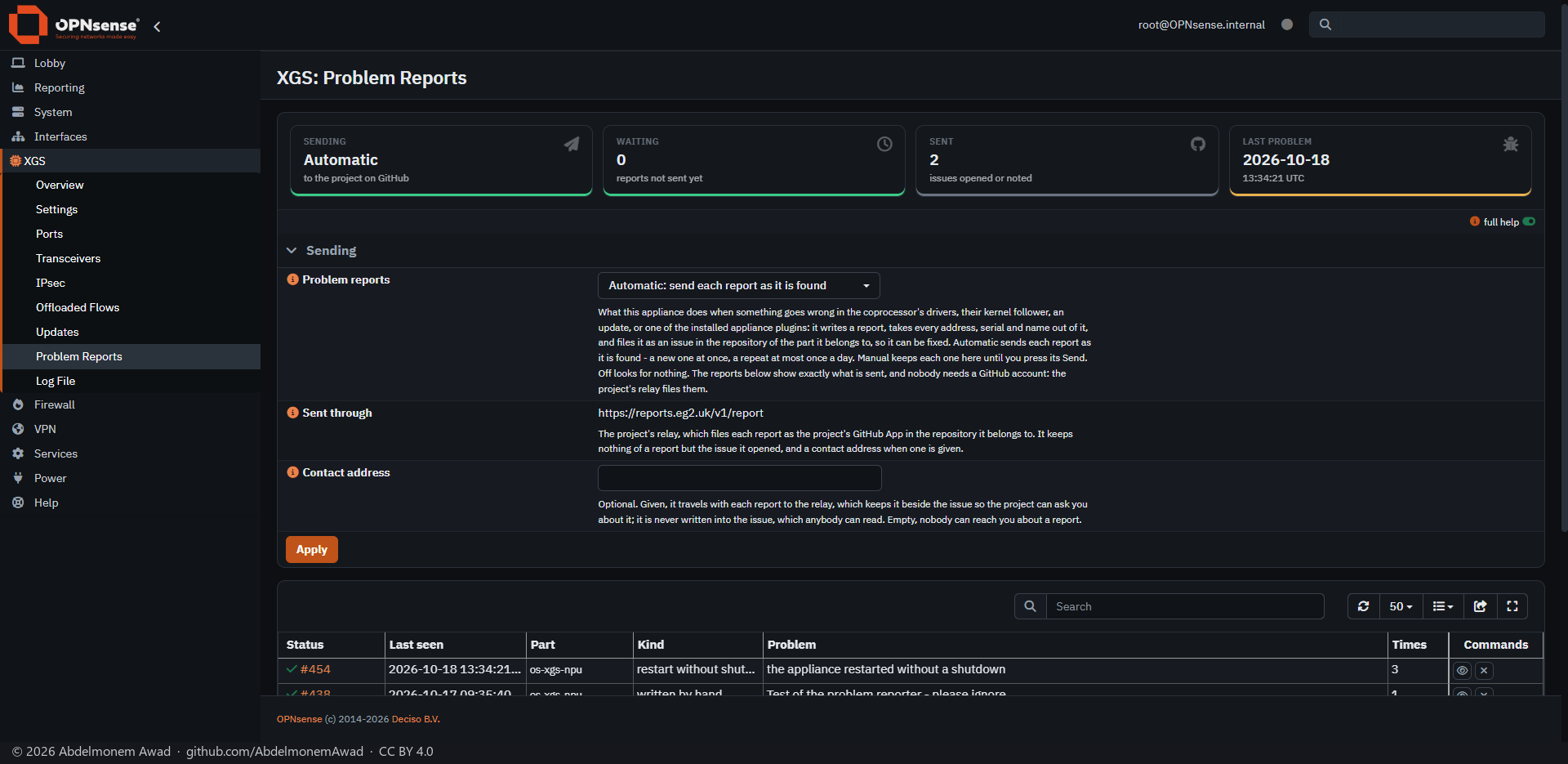Click the status indicator dot near username
The image size is (1568, 764).
[x=1287, y=25]
